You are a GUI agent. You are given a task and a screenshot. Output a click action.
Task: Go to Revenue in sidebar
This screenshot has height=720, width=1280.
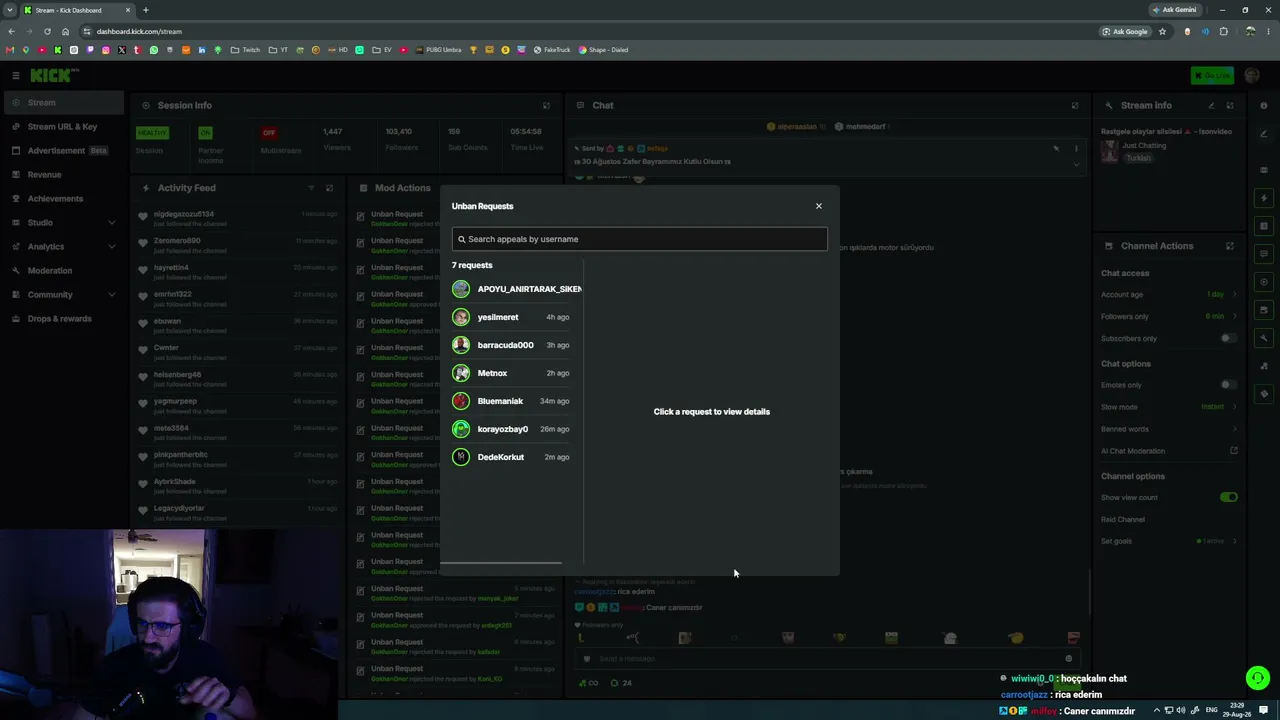pyautogui.click(x=62, y=174)
